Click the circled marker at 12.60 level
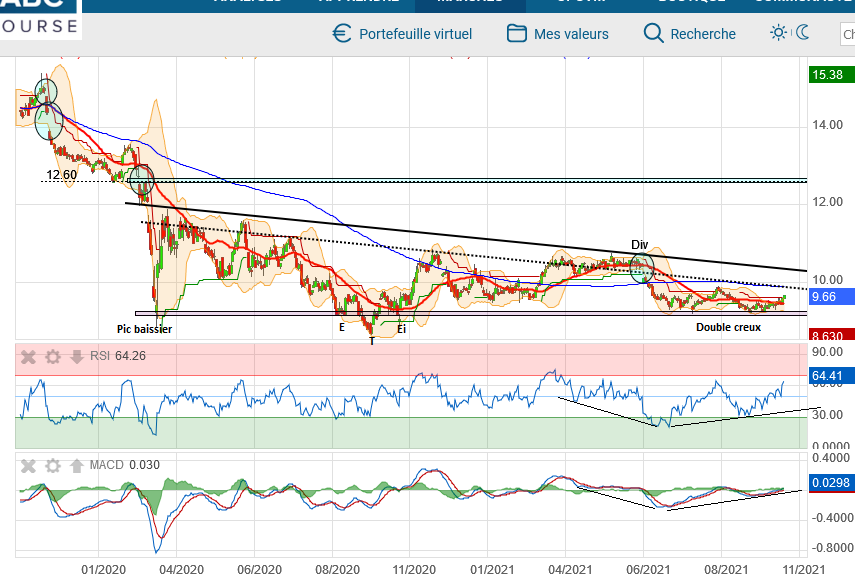Screen dimensions: 855x580 (x=141, y=179)
